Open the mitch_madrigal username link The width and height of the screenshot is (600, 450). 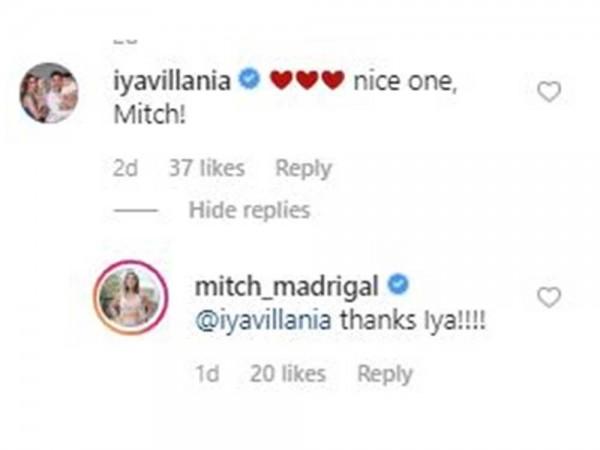pos(287,287)
